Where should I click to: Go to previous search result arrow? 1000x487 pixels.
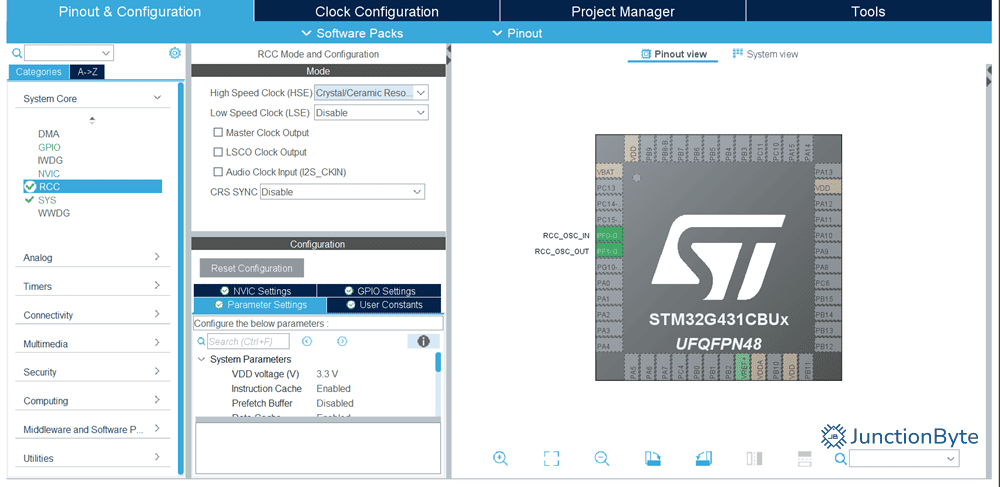click(x=307, y=342)
